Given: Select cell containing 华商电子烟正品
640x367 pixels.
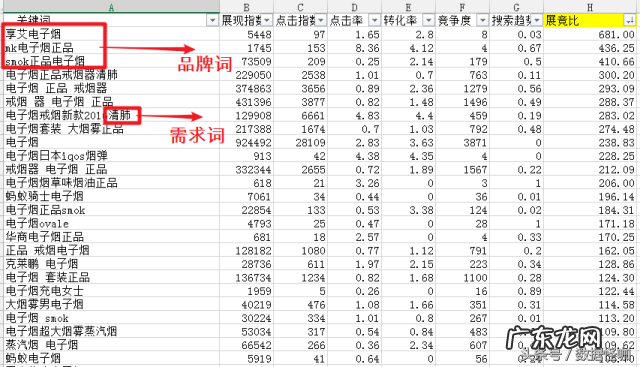Looking at the screenshot, I should [111, 237].
